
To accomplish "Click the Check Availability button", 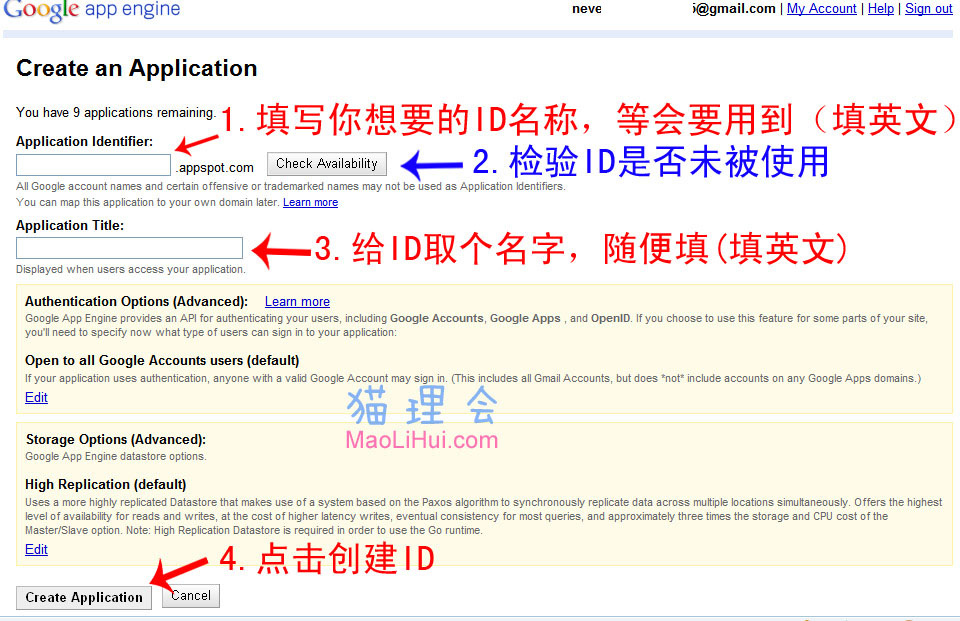I will coord(327,164).
